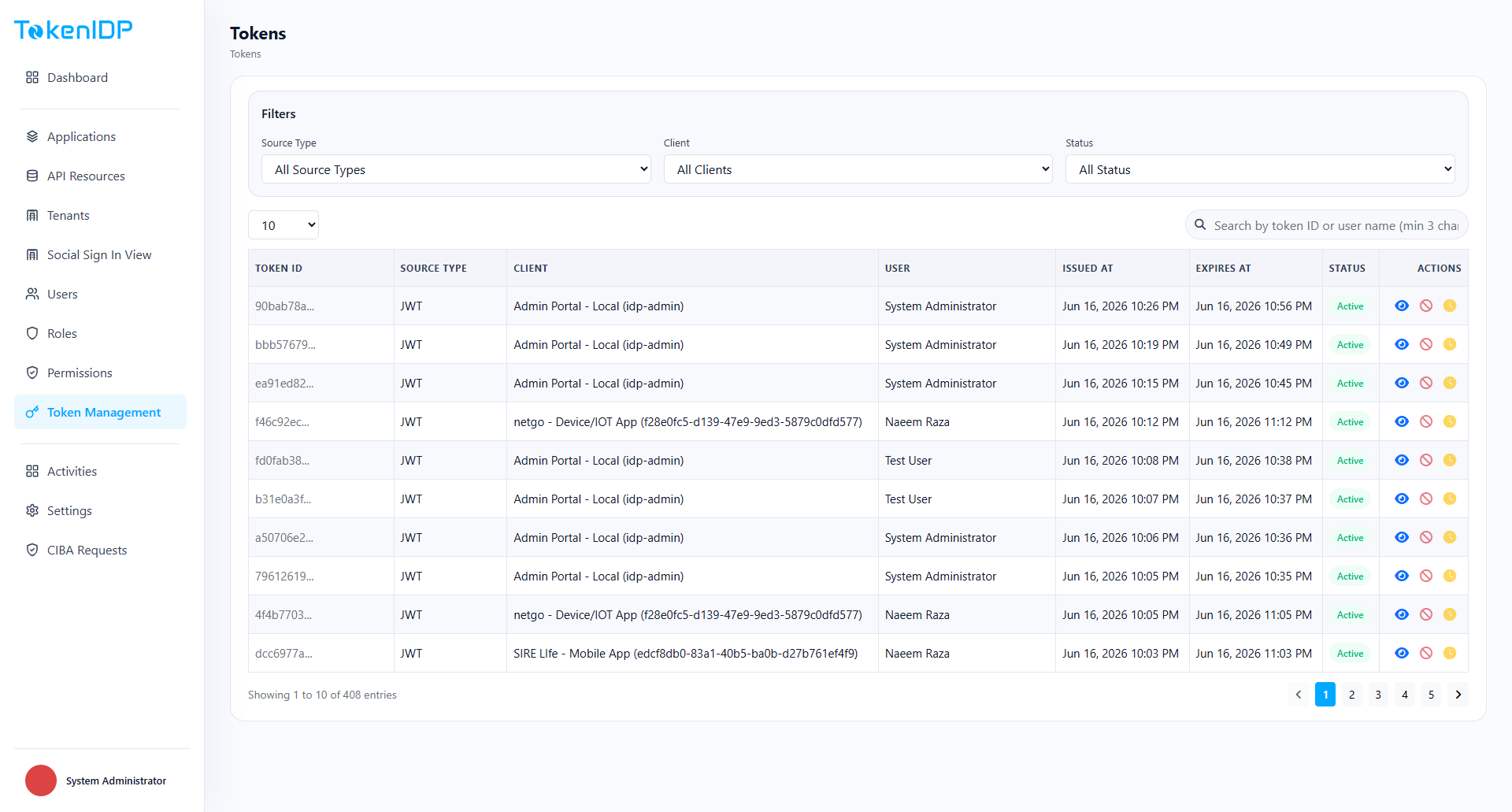The width and height of the screenshot is (1512, 812).
Task: Click the Token Management key icon
Action: coord(32,412)
